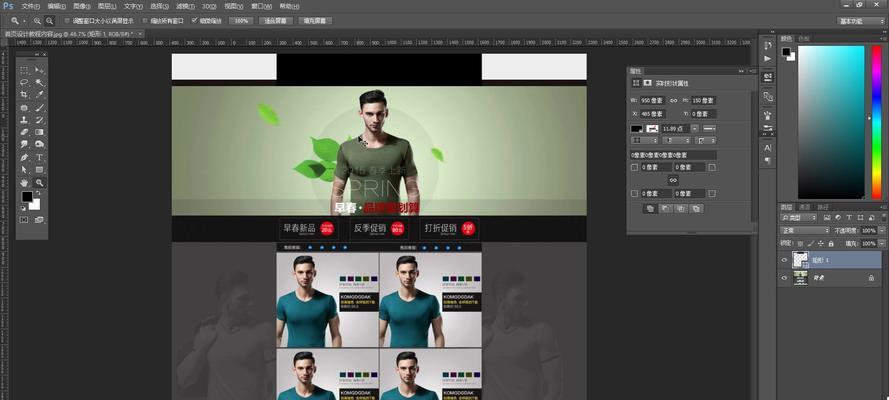Toggle link width and height icon
Image resolution: width=889 pixels, height=400 pixels.
[x=674, y=100]
